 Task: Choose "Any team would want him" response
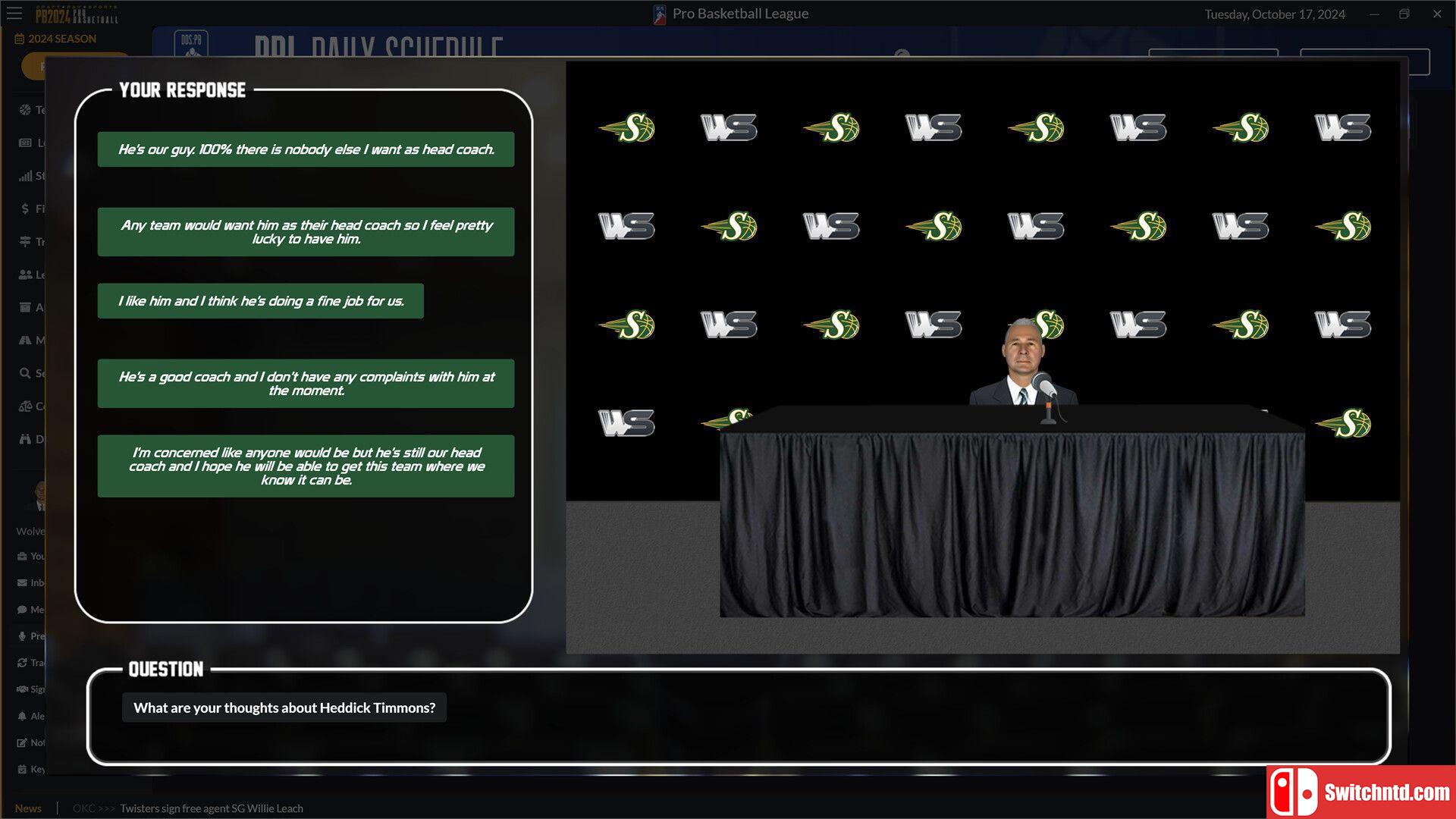pos(306,232)
